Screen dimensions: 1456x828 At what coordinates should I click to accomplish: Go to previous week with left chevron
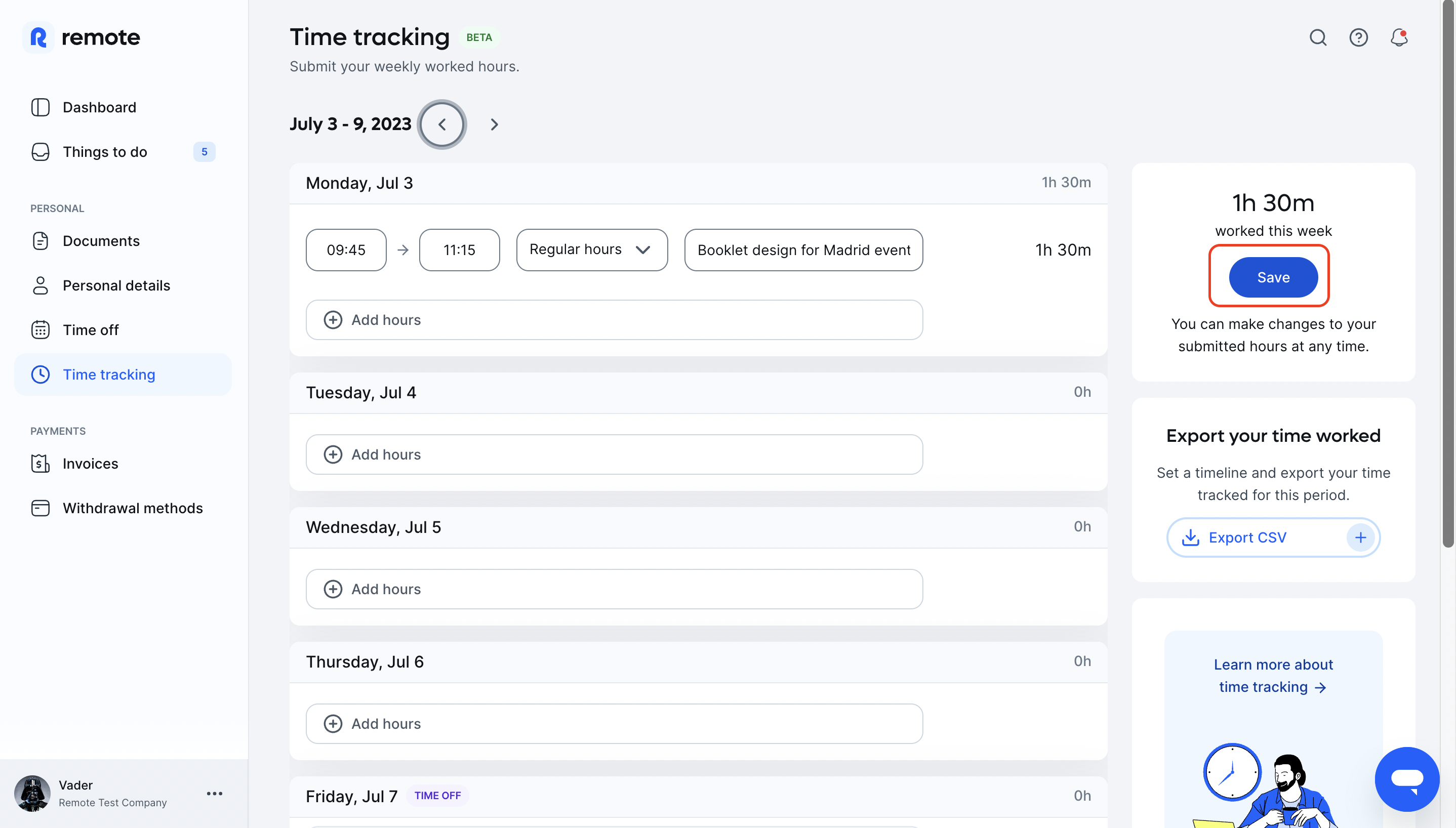[x=442, y=124]
